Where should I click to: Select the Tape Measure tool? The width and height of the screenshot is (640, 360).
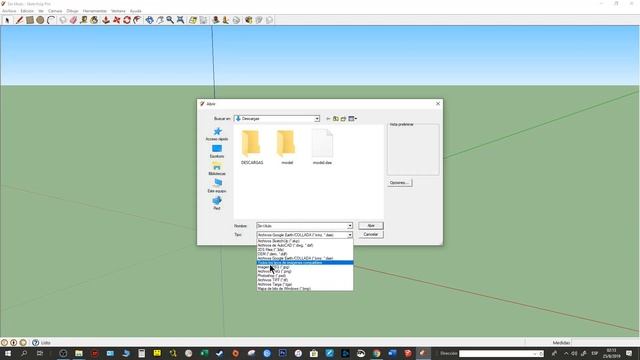pyautogui.click(x=84, y=20)
